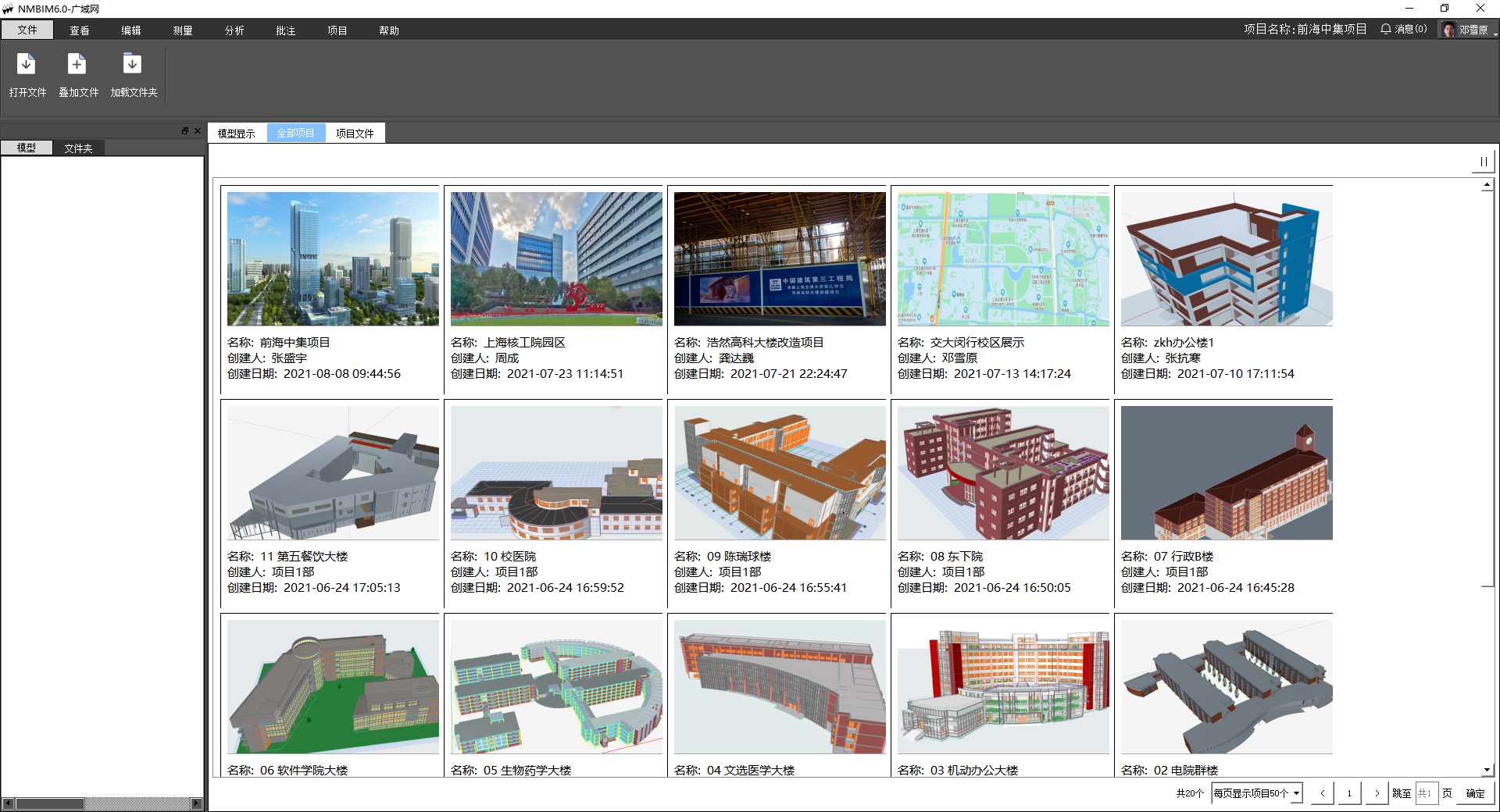
Task: Click the 加载文件夹 (Load Folder) icon
Action: click(x=133, y=65)
